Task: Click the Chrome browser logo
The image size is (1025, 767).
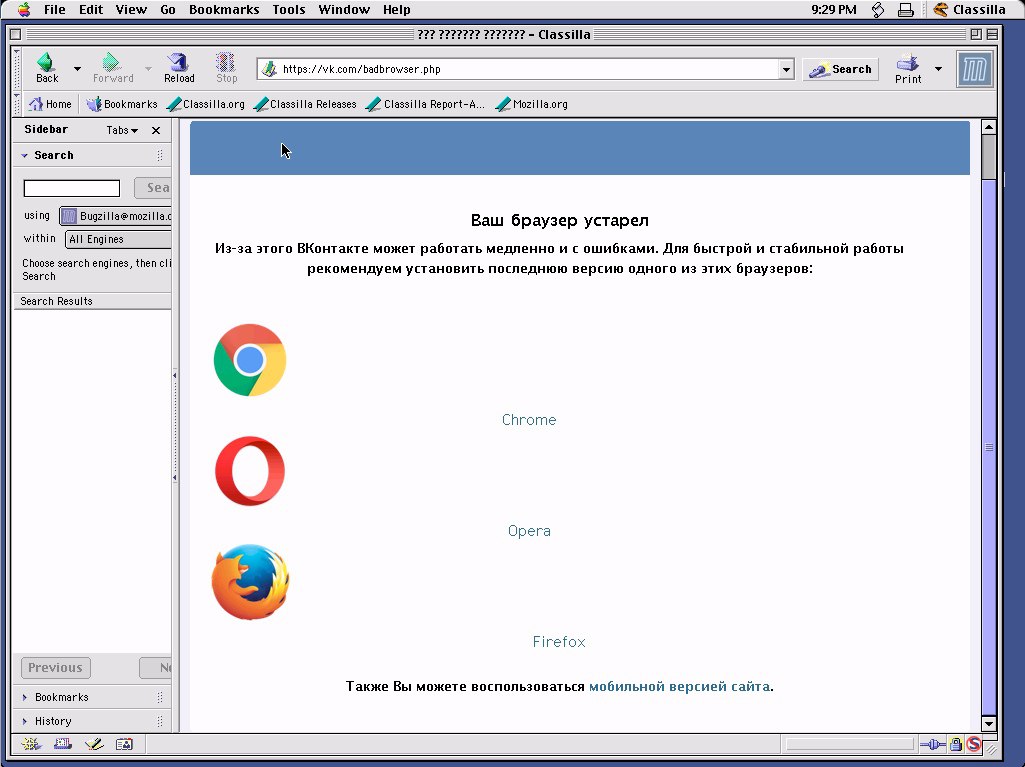Action: click(250, 360)
